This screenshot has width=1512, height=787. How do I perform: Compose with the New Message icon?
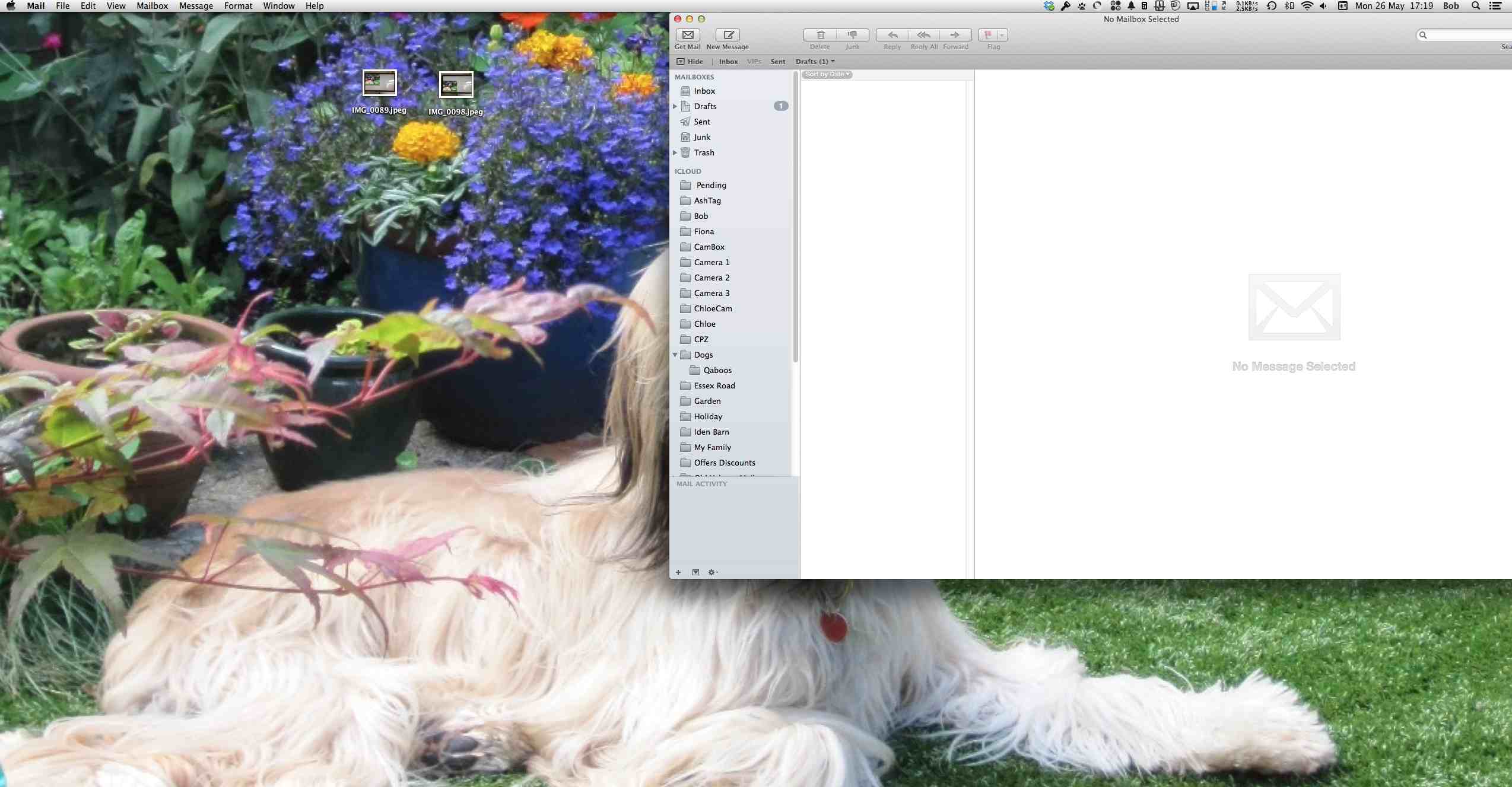(x=728, y=35)
